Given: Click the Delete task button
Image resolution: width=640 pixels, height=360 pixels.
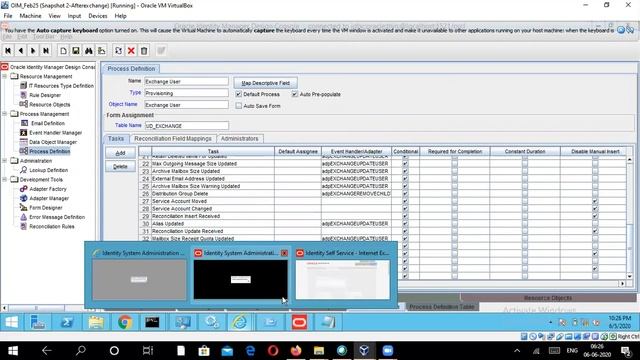Looking at the screenshot, I should coord(120,167).
